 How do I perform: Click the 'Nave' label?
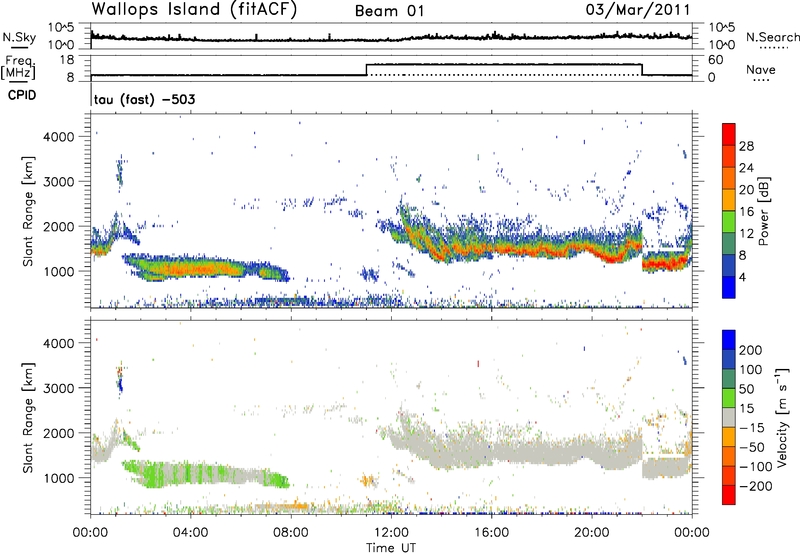[760, 69]
